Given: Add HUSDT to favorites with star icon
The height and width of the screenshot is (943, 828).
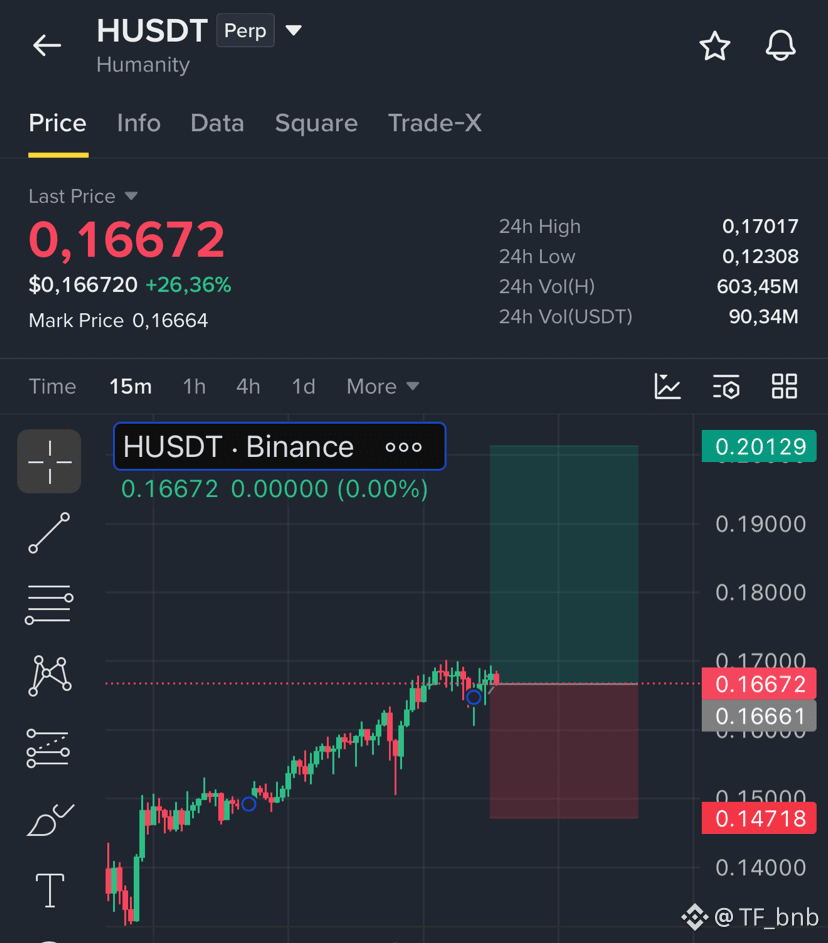Looking at the screenshot, I should tap(714, 46).
